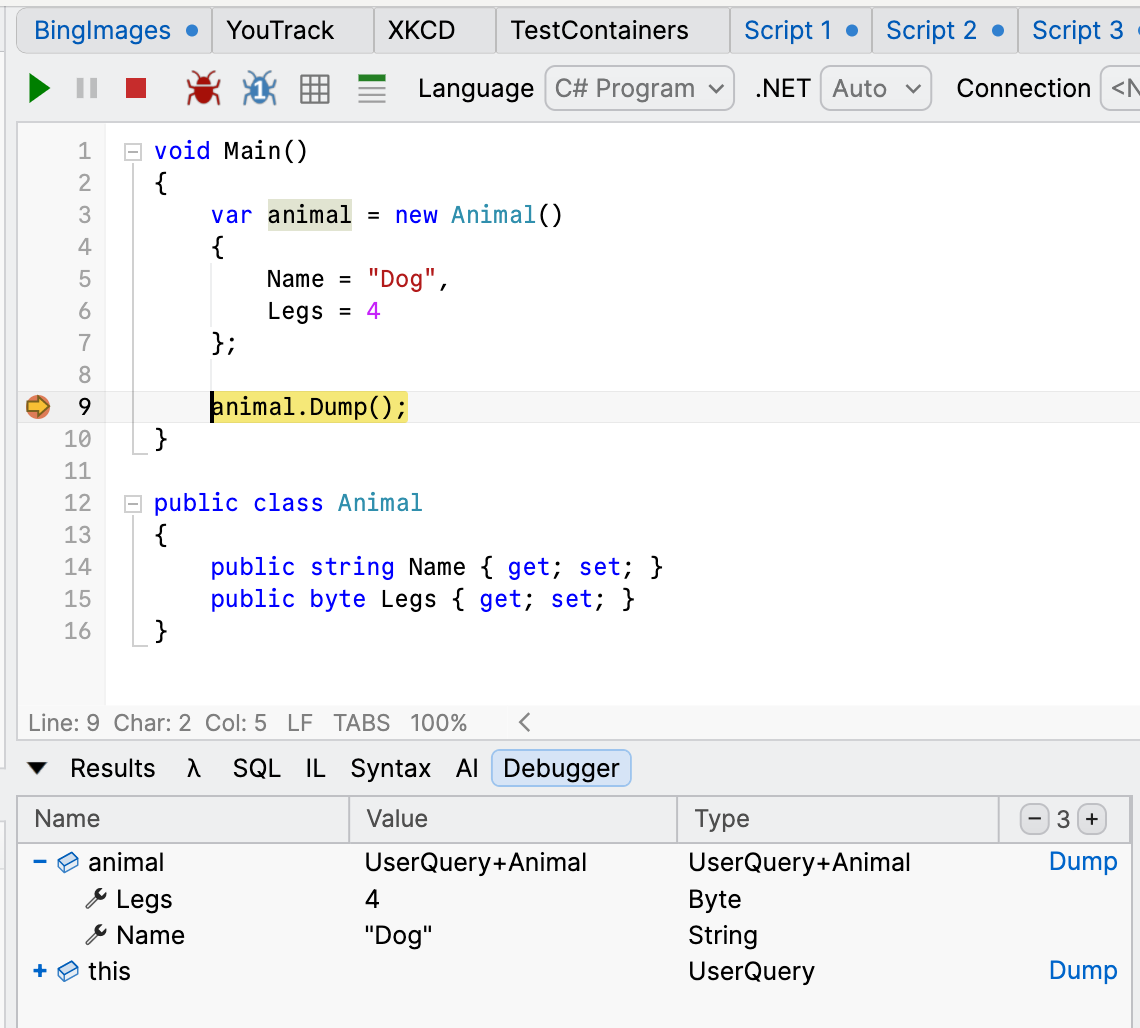Screen dimensions: 1140x1028
Task: Click the breakpoint arrow on line 9
Action: (x=38, y=406)
